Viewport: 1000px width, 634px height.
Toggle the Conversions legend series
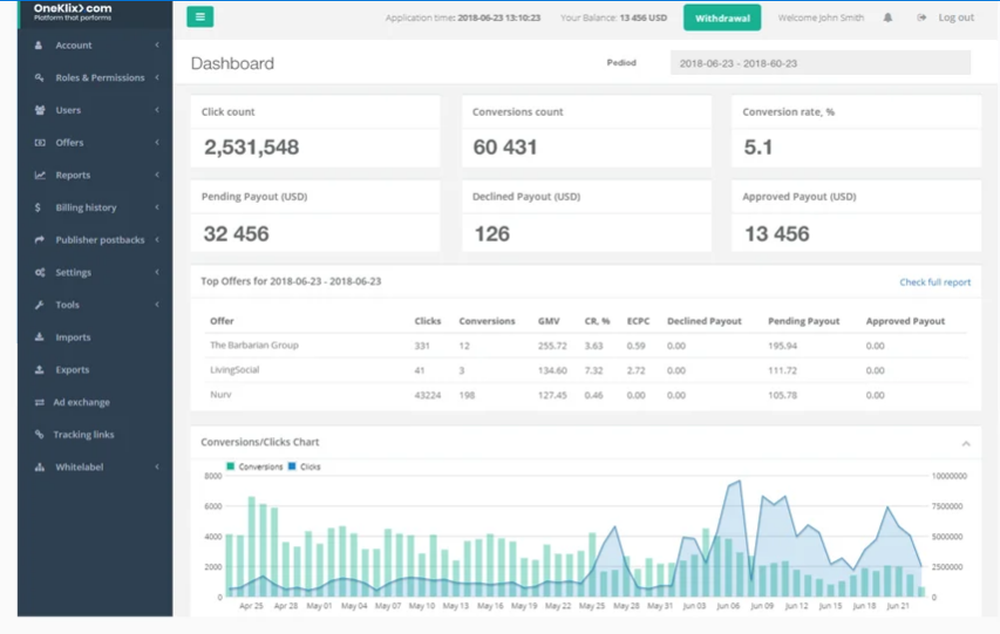(254, 466)
